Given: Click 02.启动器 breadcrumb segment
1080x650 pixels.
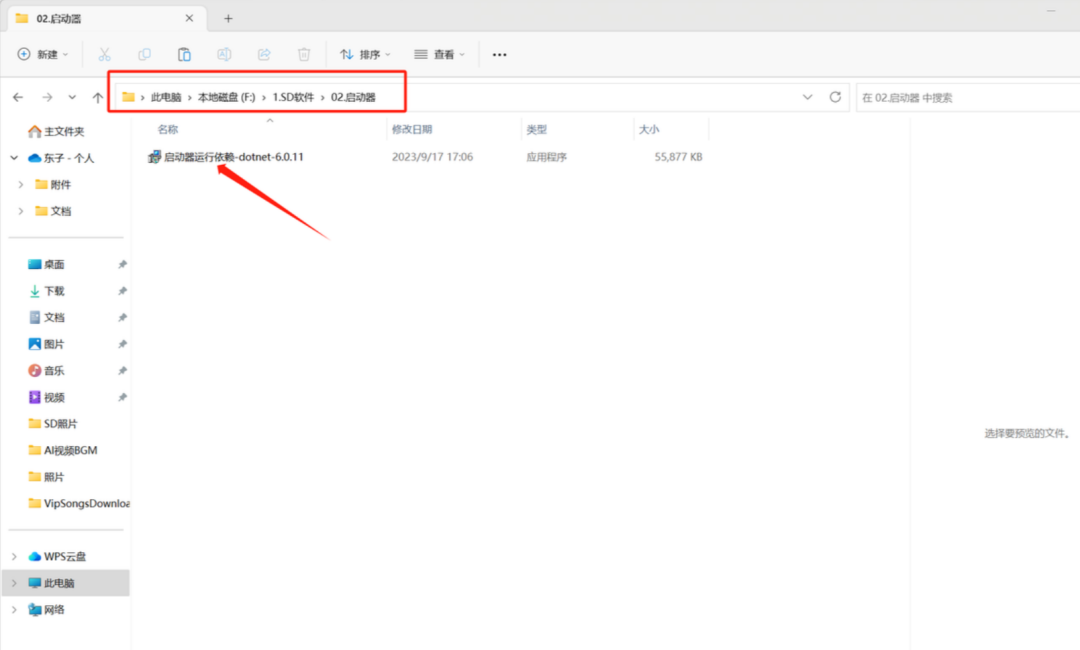Looking at the screenshot, I should pos(353,97).
